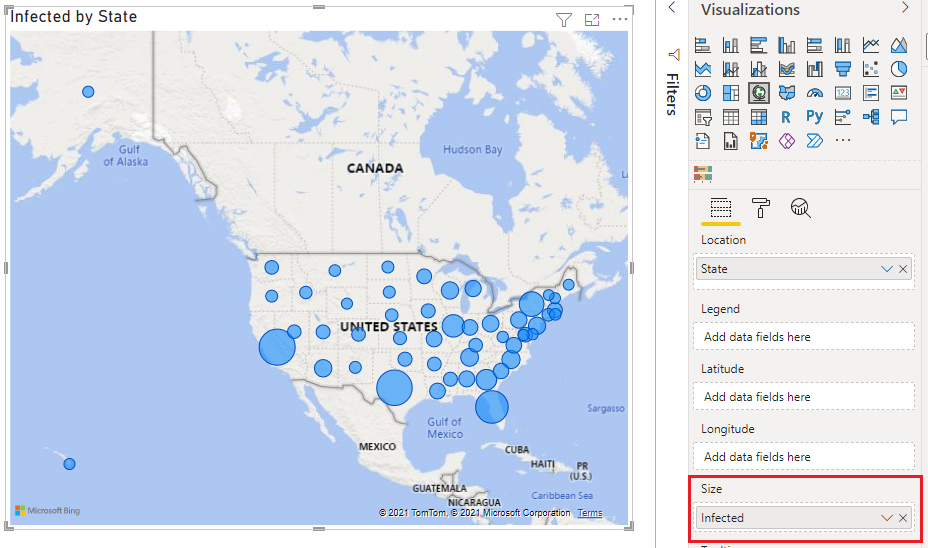Expand the Infected field dropdown chevron

click(886, 518)
